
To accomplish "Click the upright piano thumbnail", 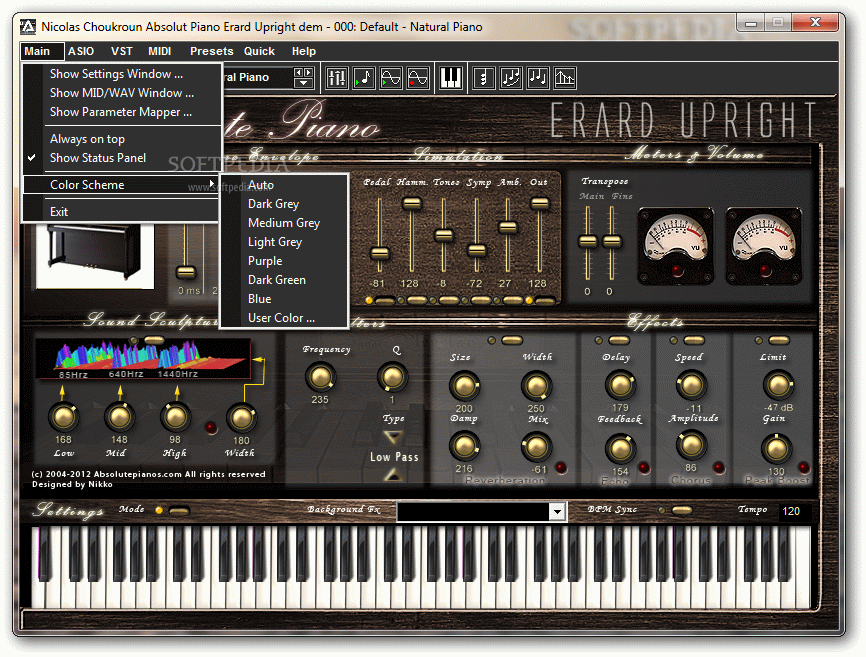I will (x=94, y=255).
